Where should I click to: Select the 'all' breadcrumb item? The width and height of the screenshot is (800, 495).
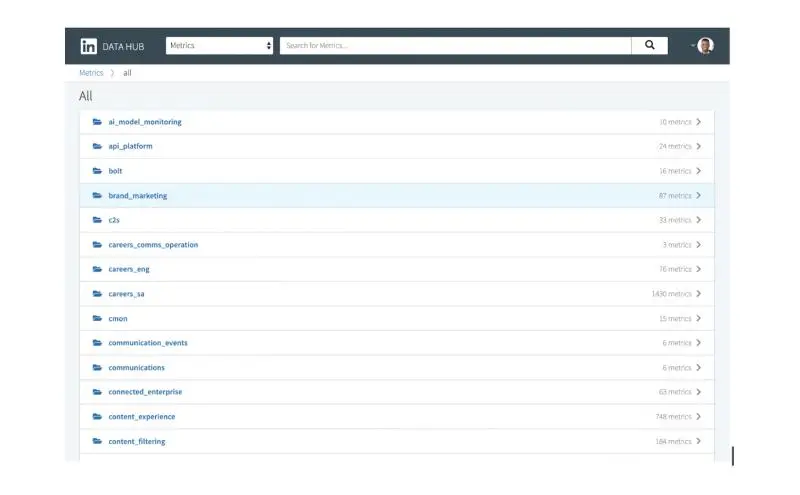127,73
